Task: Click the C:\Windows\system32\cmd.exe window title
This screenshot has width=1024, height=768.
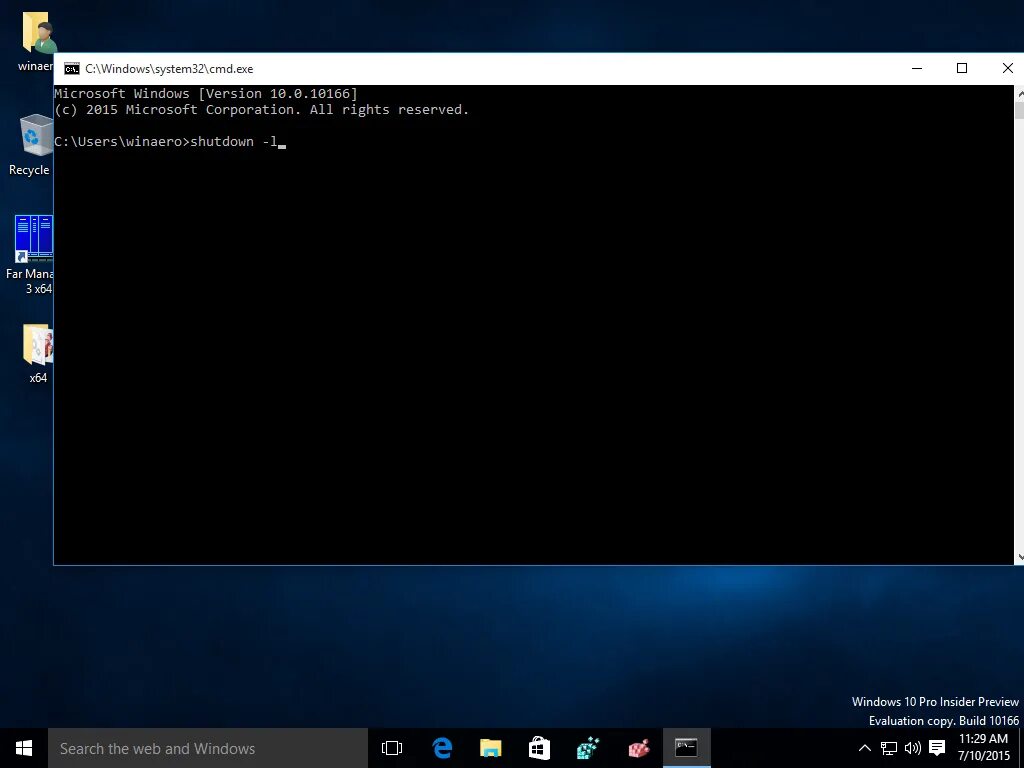Action: pos(169,69)
